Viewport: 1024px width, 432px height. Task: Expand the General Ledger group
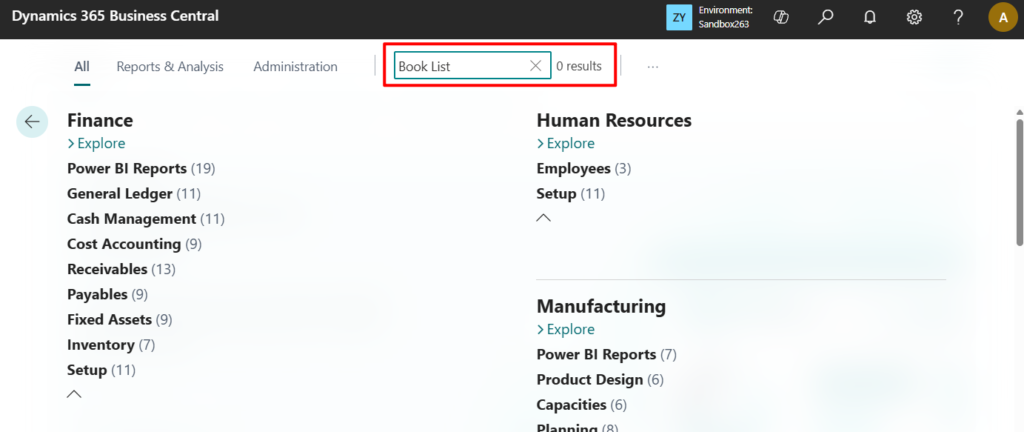point(119,193)
